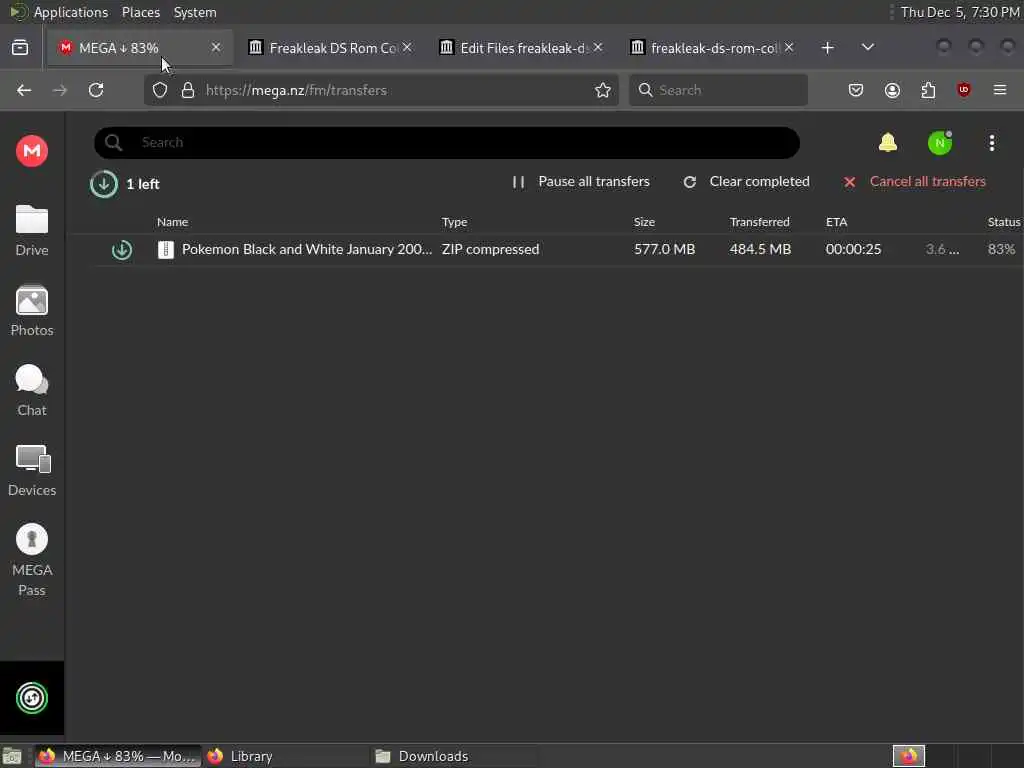1024x768 pixels.
Task: Open the MEGA three-dot more menu
Action: [991, 143]
